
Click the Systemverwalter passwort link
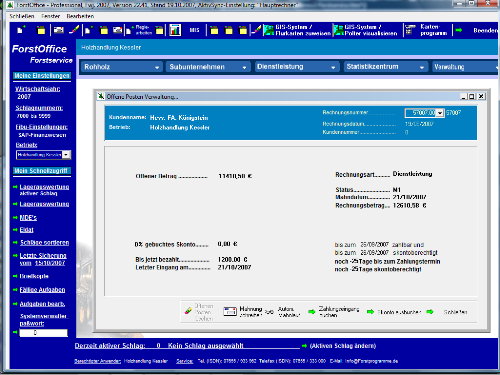pos(43,319)
